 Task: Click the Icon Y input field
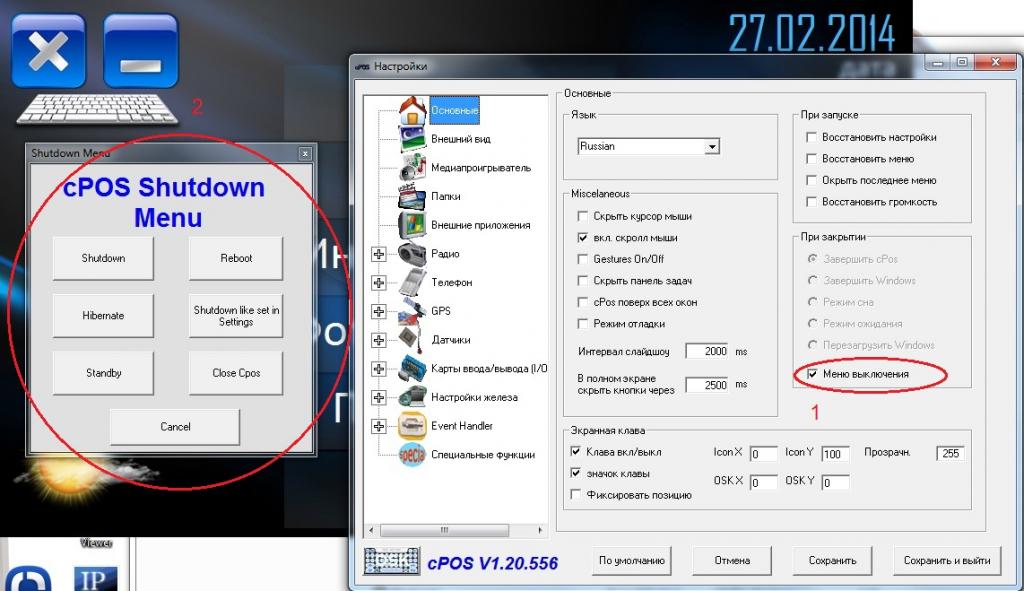pyautogui.click(x=835, y=454)
